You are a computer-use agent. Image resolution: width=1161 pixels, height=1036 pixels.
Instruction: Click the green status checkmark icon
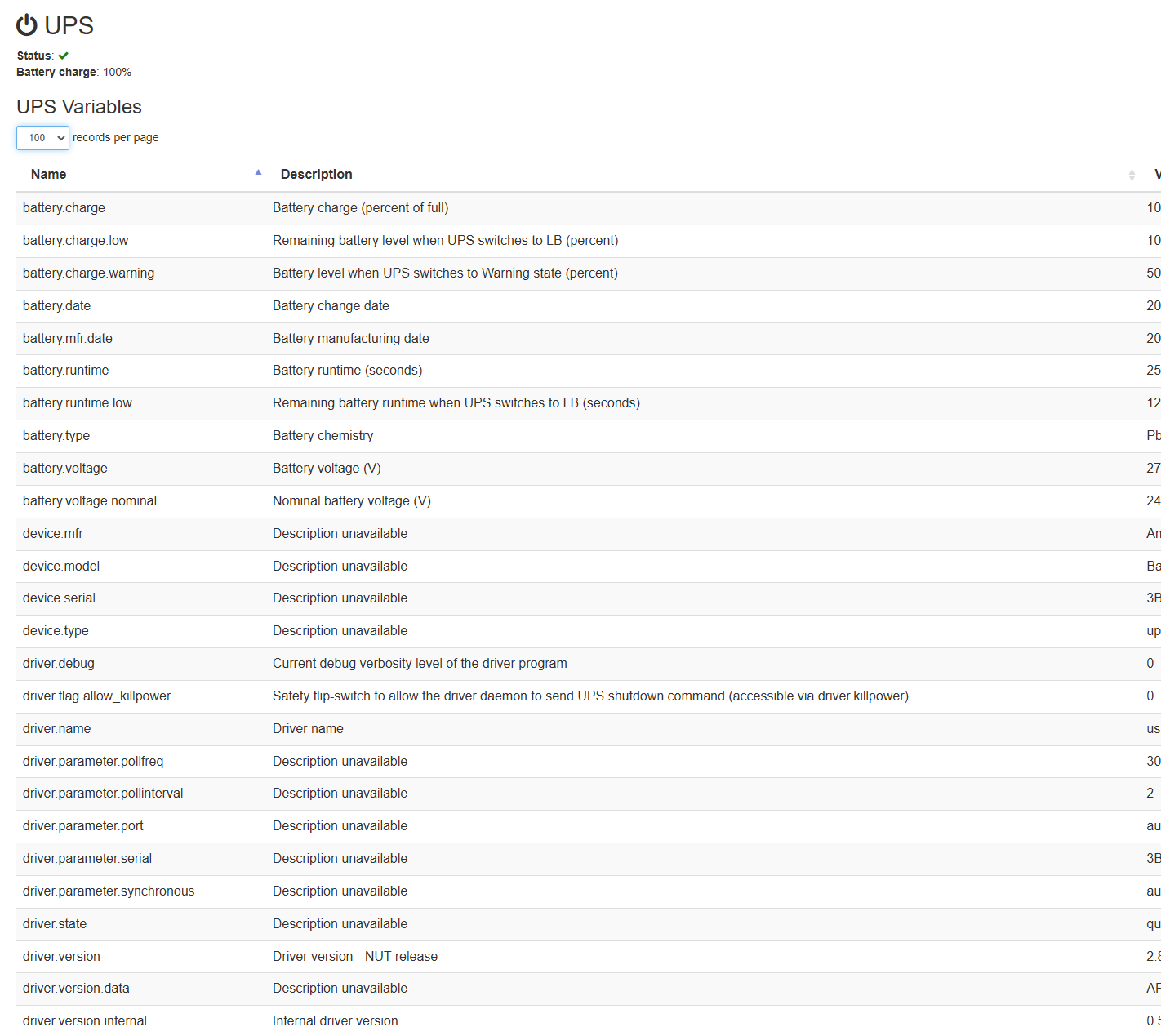pos(64,56)
